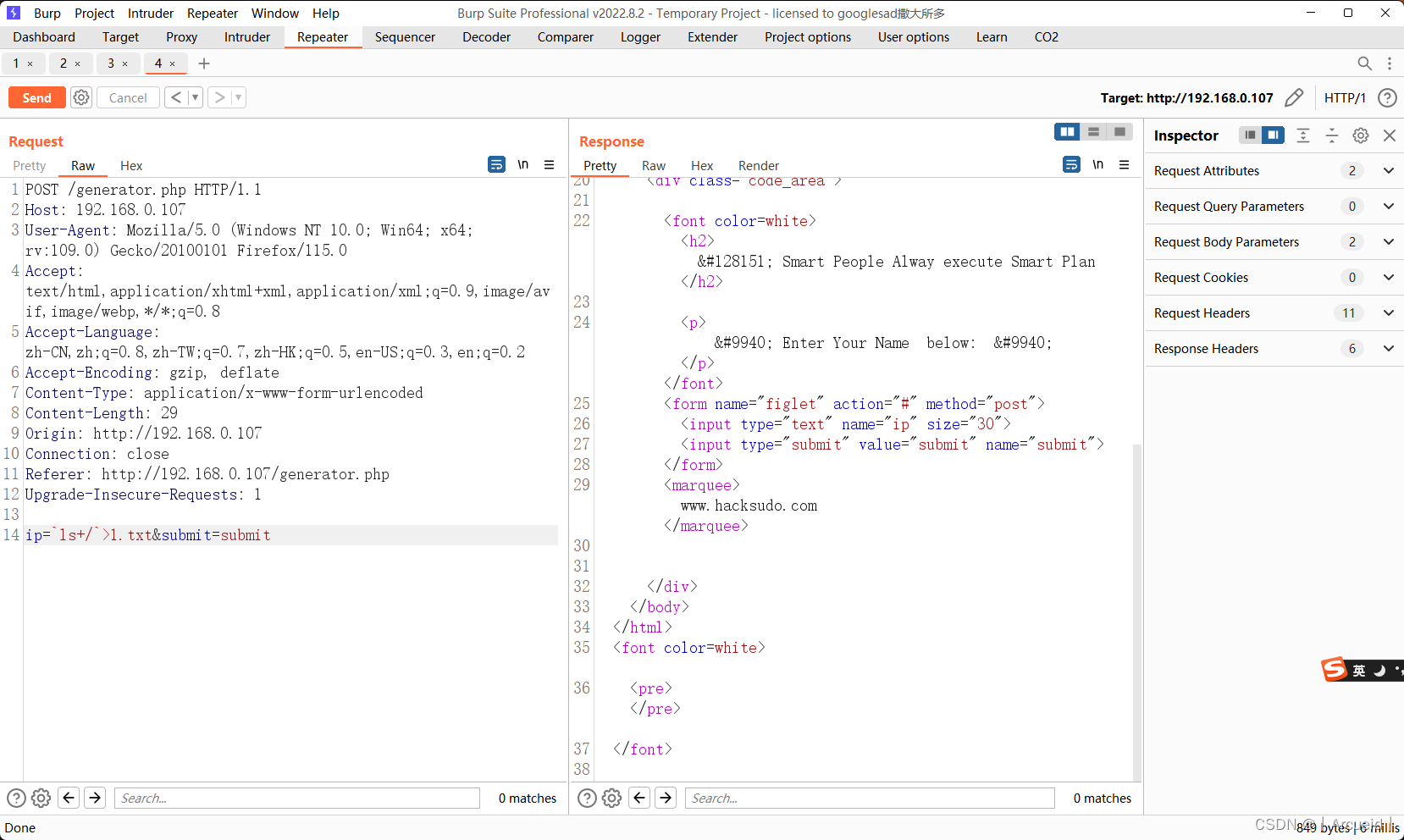This screenshot has height=840, width=1404.
Task: Switch to Repeater tab 2
Action: (x=64, y=64)
